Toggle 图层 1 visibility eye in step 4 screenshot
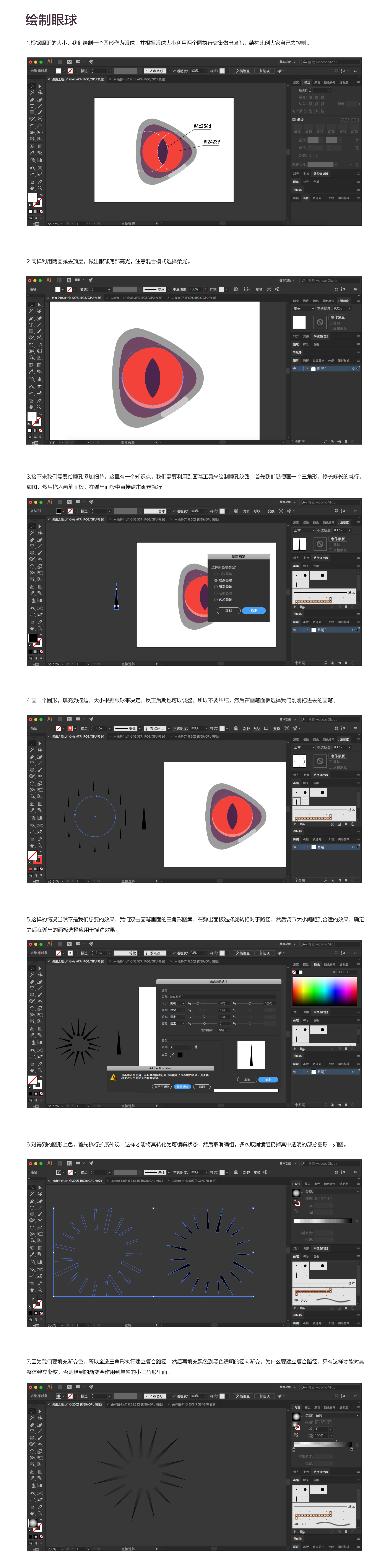This screenshot has height=1568, width=390. 295,847
